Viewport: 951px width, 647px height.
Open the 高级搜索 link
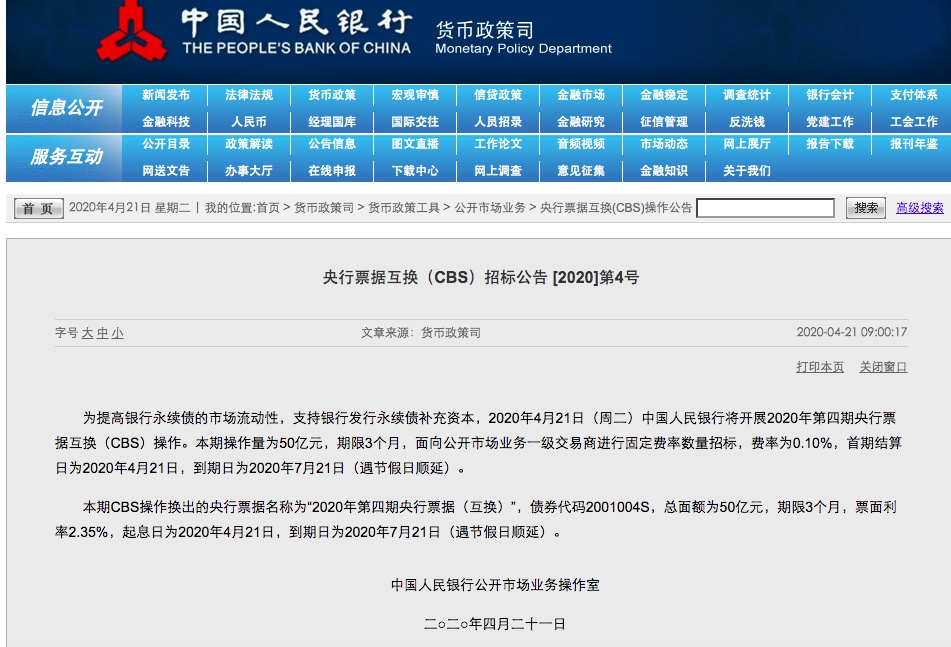pos(919,208)
